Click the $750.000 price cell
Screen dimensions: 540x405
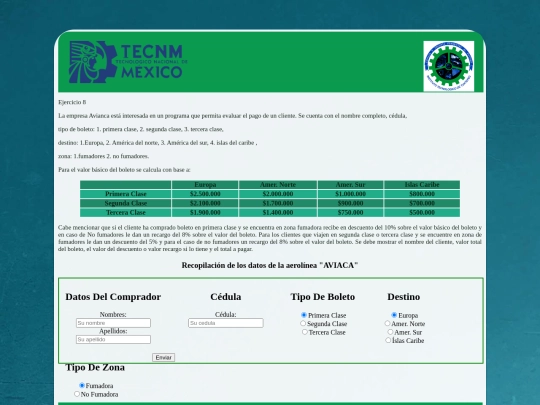click(350, 212)
